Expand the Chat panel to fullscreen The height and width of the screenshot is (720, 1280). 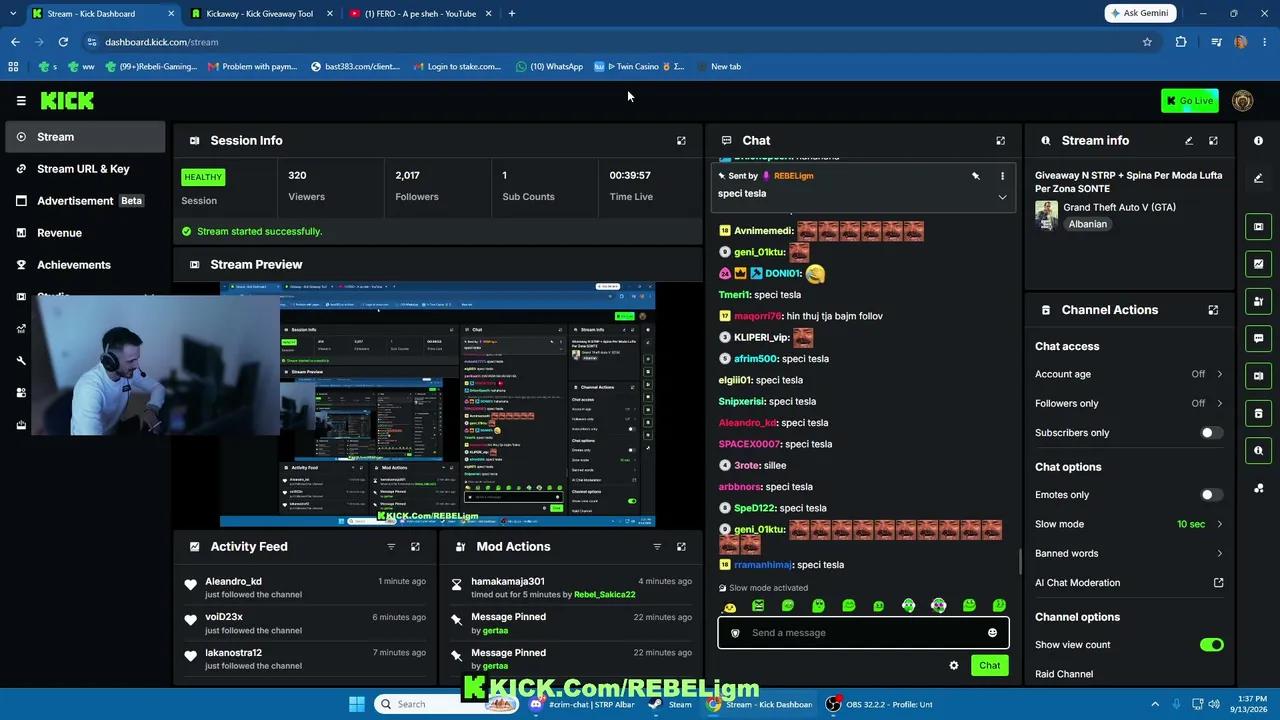point(1000,141)
